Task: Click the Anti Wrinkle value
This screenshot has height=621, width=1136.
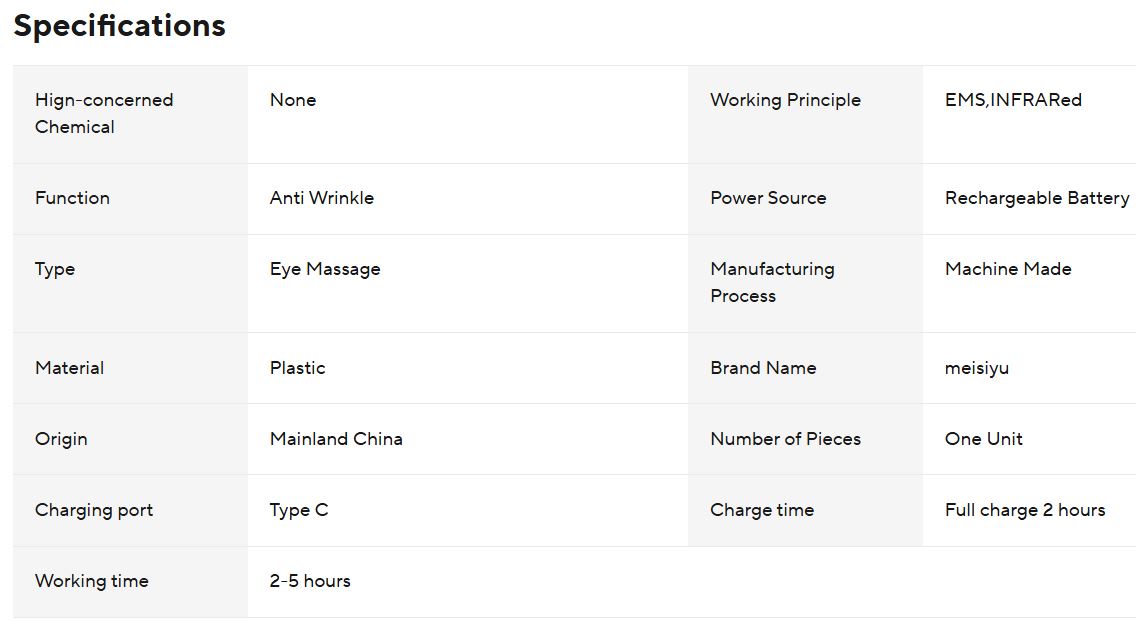Action: point(322,198)
